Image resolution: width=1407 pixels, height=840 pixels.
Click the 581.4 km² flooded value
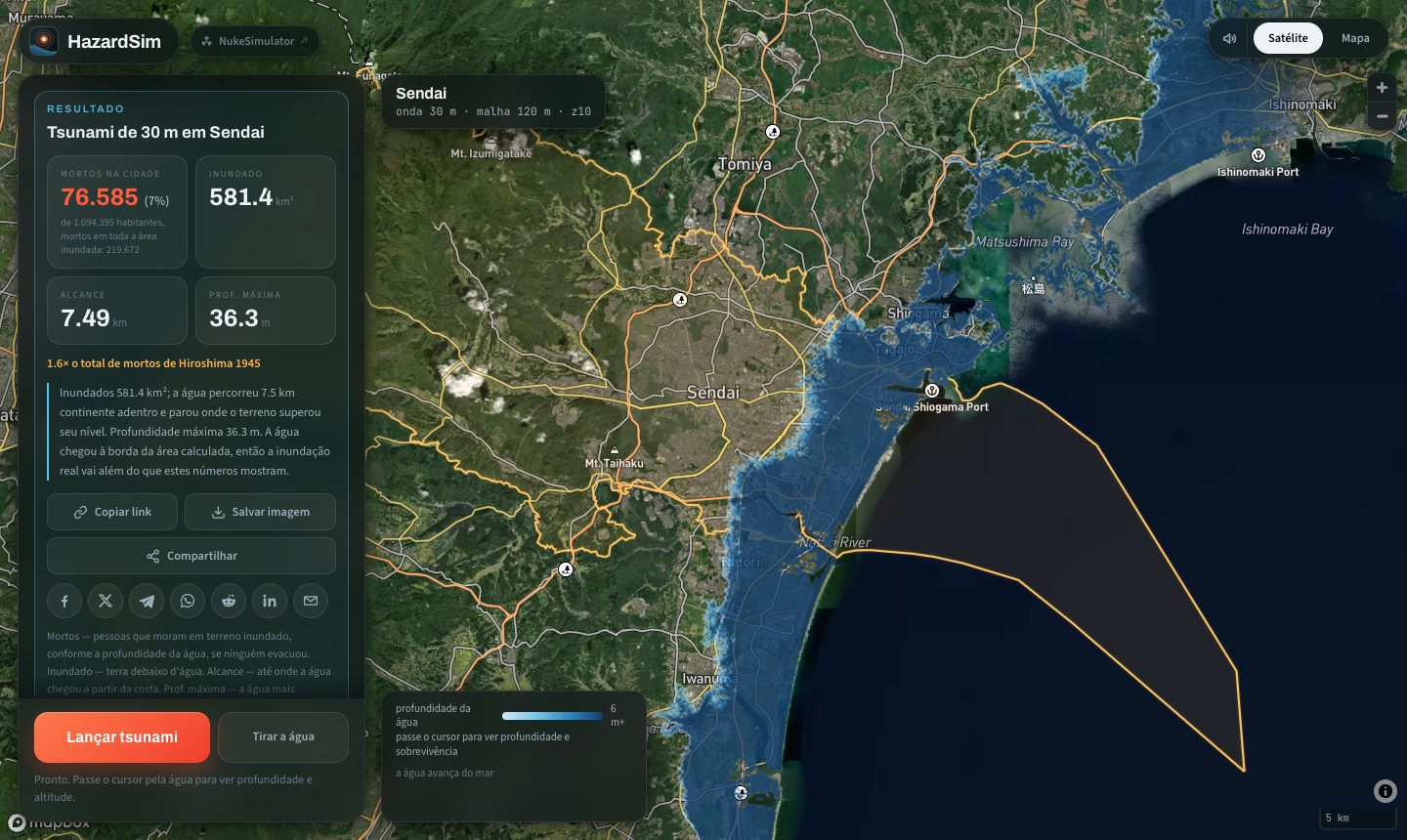(x=240, y=197)
